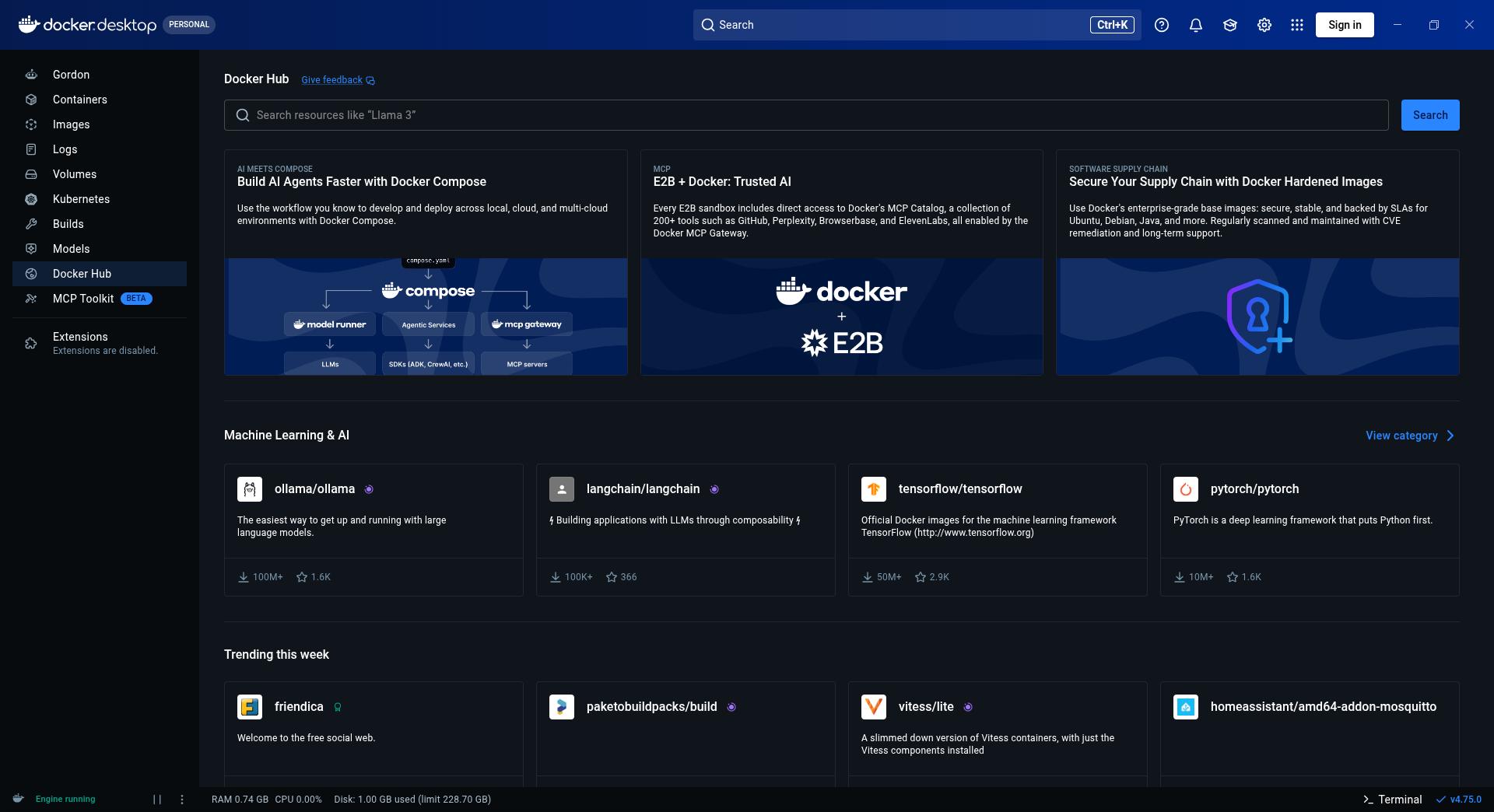Open the help question mark icon

[x=1162, y=25]
